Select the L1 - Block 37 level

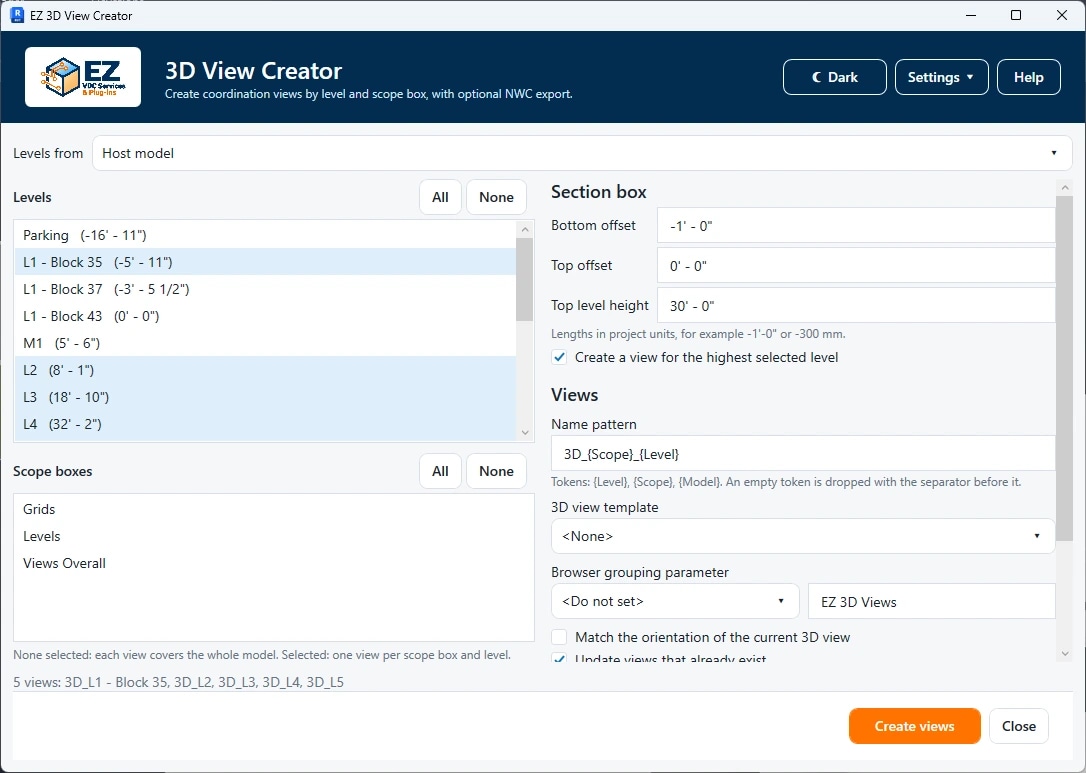point(265,289)
